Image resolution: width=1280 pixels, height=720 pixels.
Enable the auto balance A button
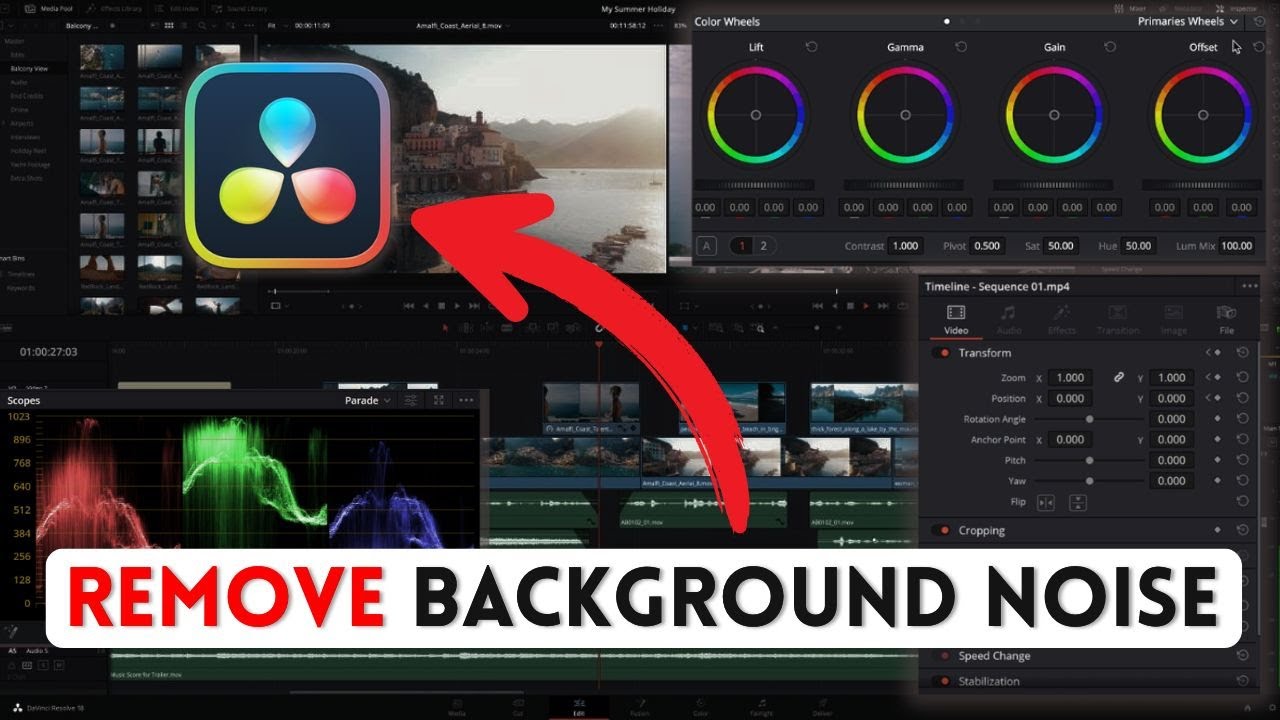706,246
